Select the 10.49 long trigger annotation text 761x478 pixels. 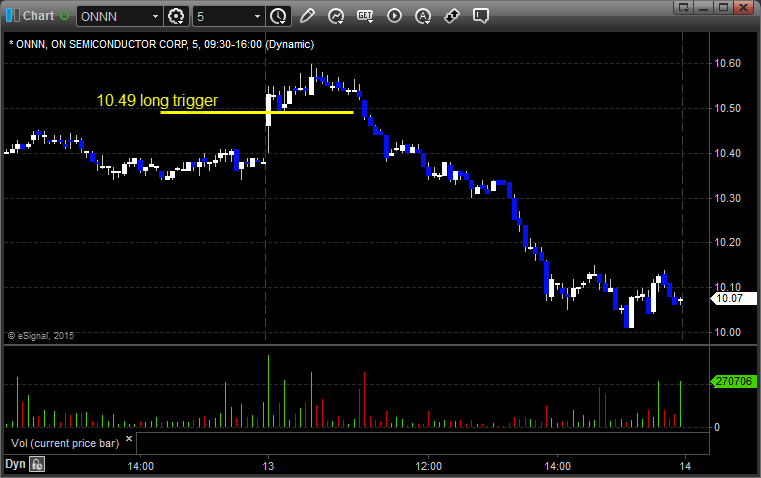tap(157, 100)
